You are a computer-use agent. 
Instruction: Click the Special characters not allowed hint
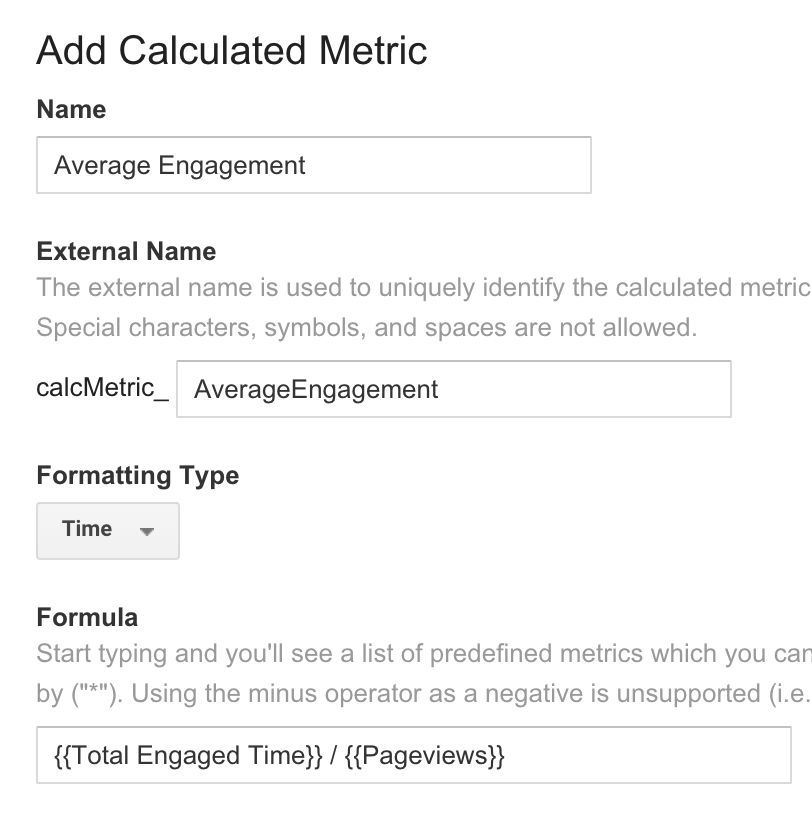(367, 328)
